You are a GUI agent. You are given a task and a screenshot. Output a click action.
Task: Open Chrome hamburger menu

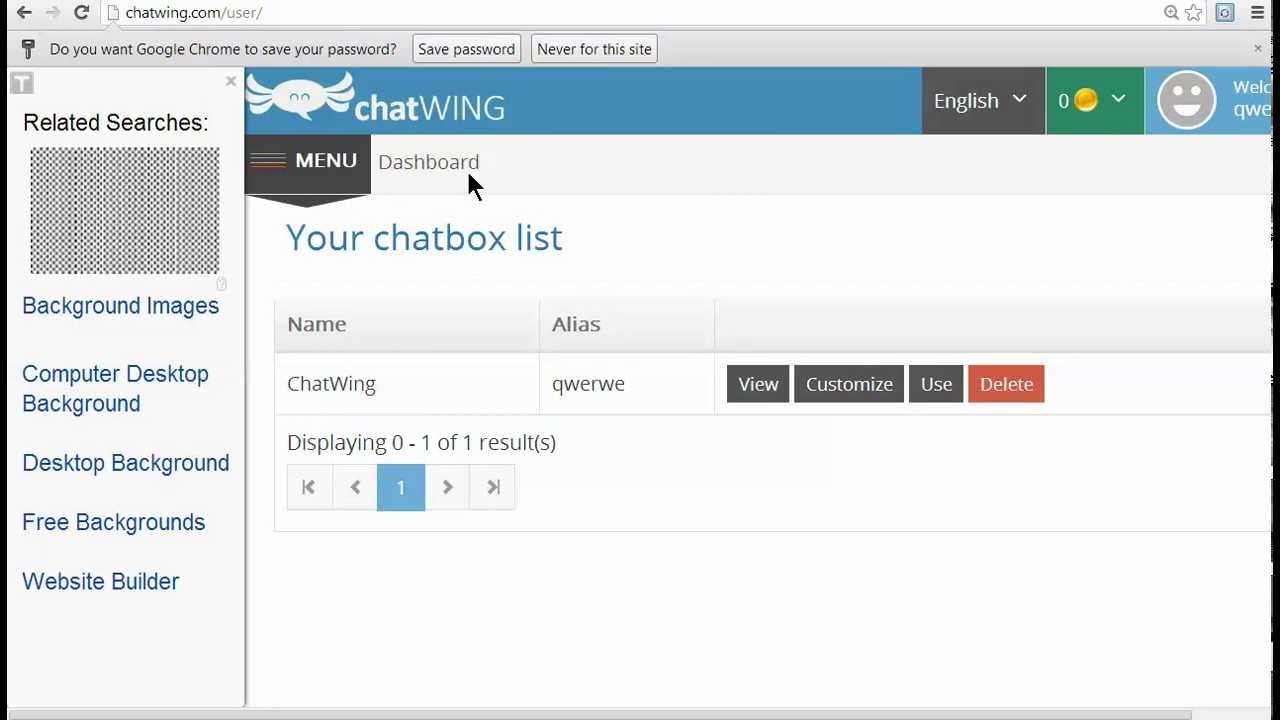pyautogui.click(x=1258, y=13)
